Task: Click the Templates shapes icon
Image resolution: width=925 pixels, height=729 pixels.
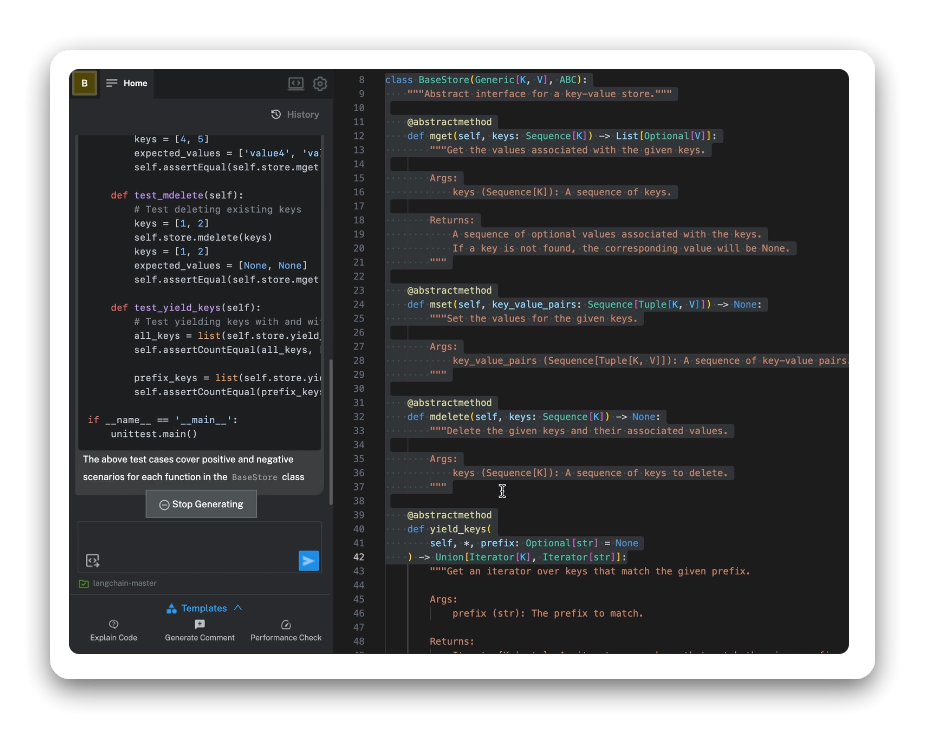Action: point(172,608)
